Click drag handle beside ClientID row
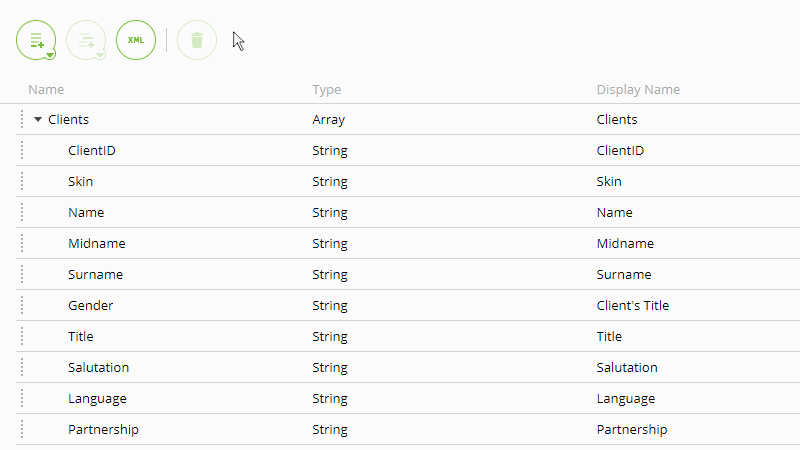800x450 pixels. click(x=22, y=151)
